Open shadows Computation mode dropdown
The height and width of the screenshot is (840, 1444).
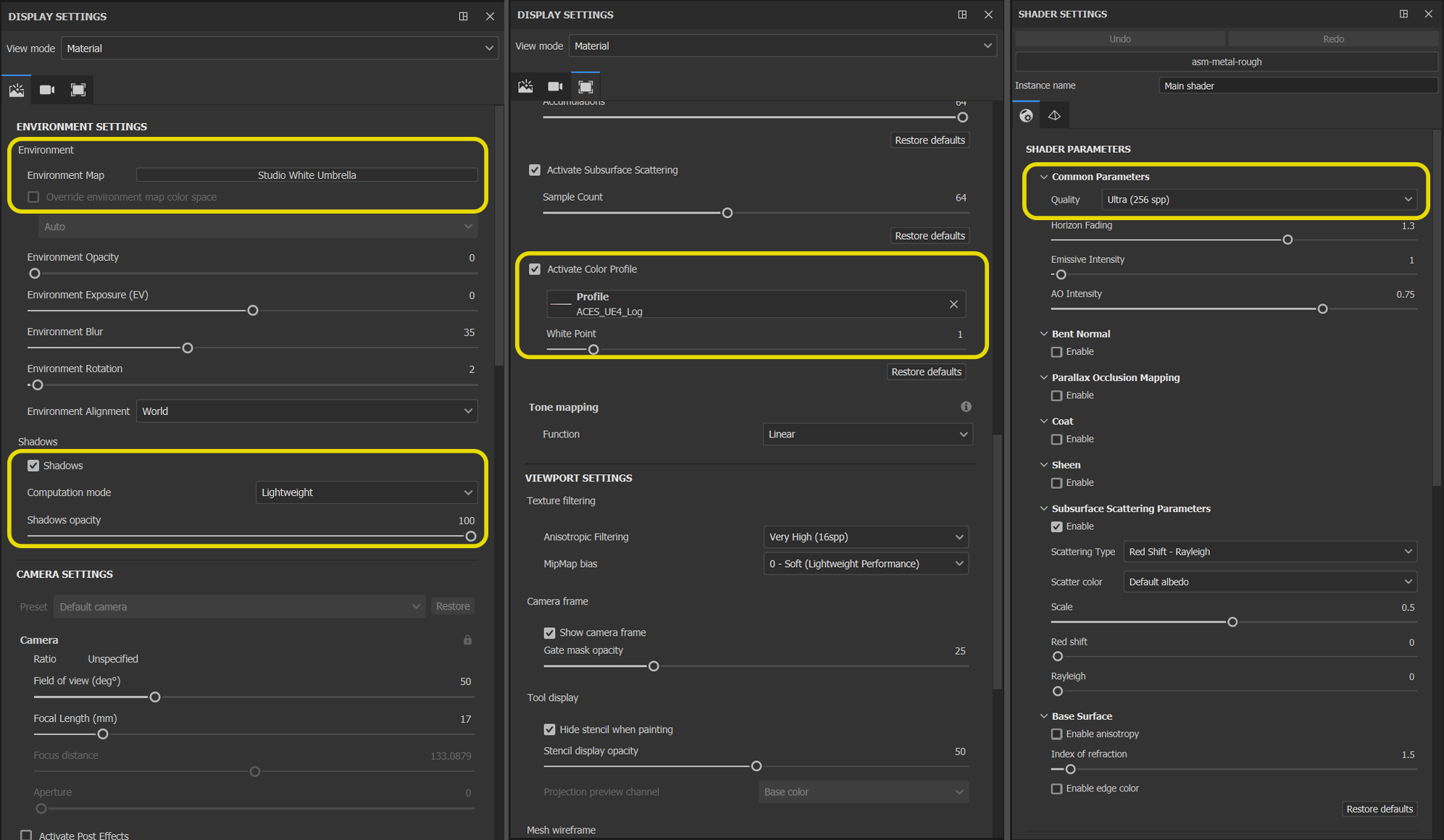(x=366, y=492)
